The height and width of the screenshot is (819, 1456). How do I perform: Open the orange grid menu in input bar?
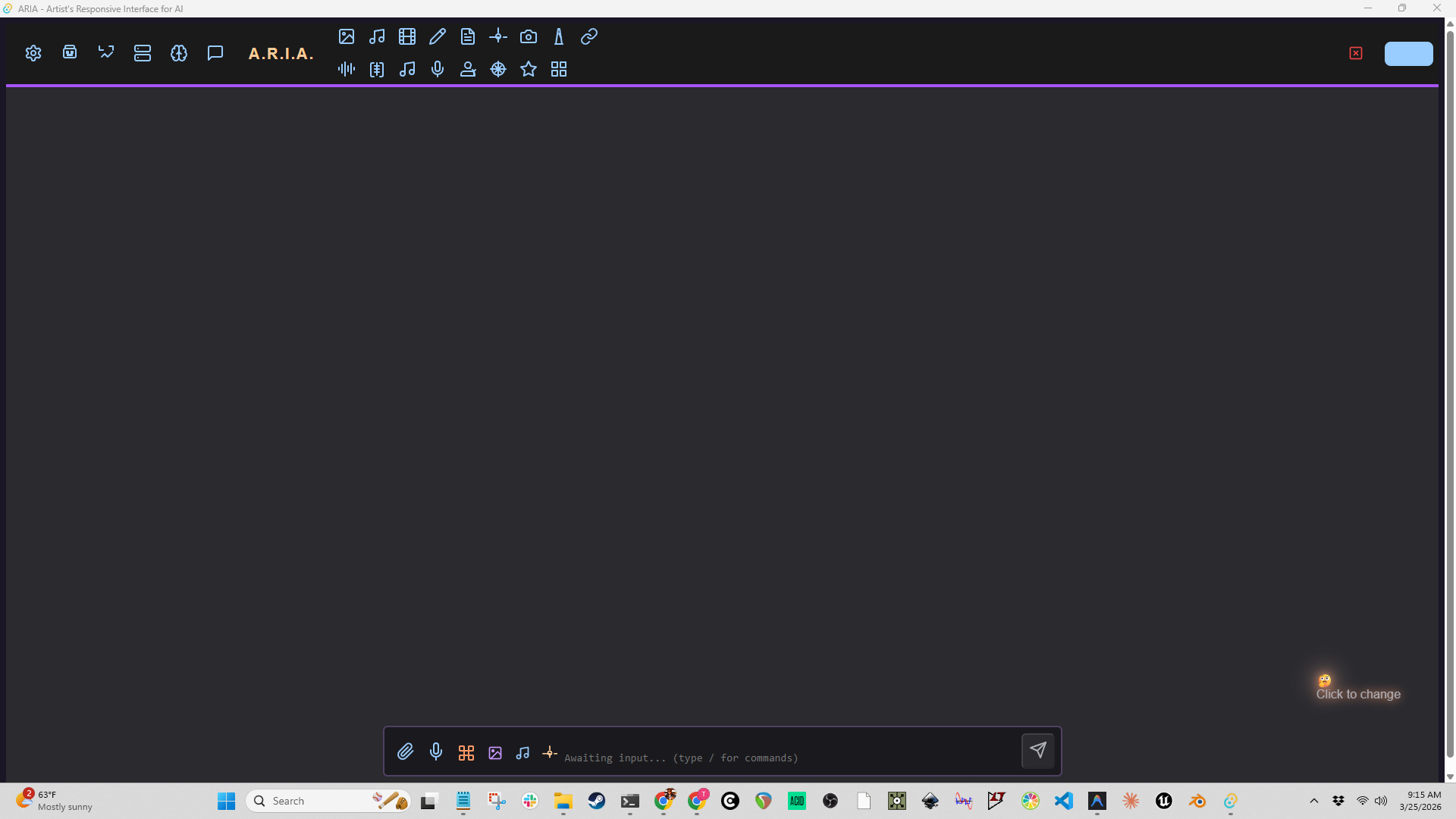click(x=466, y=752)
